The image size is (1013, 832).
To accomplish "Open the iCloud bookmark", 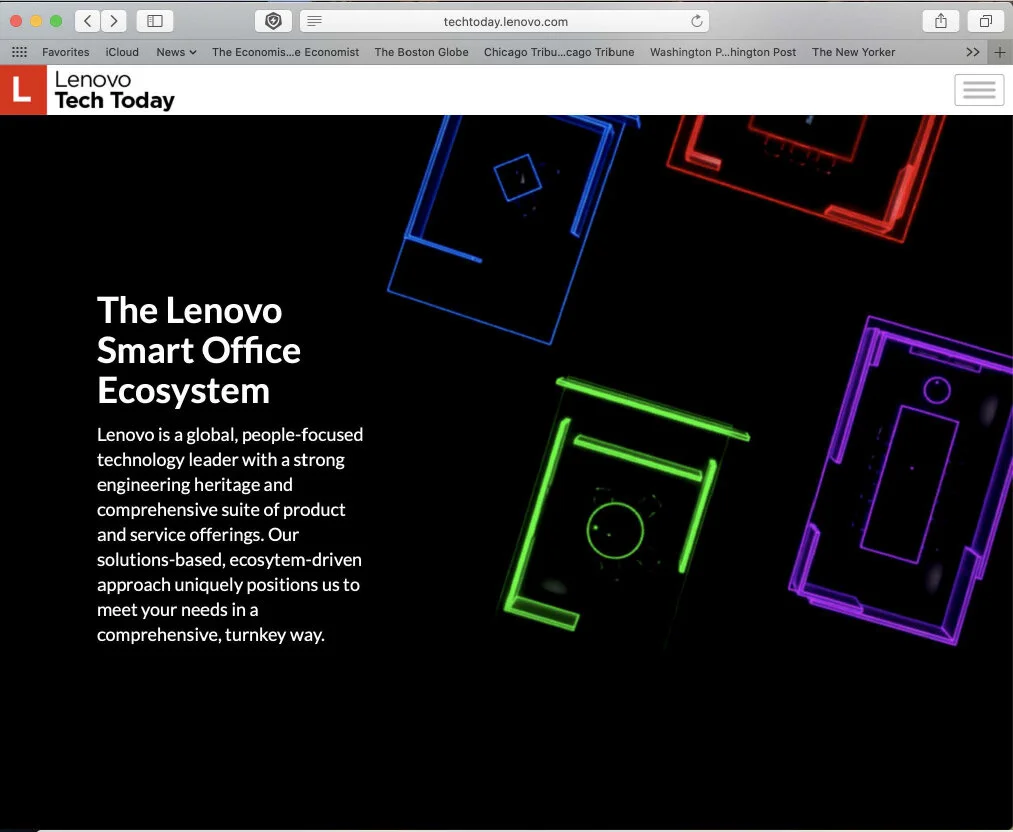I will coord(122,52).
